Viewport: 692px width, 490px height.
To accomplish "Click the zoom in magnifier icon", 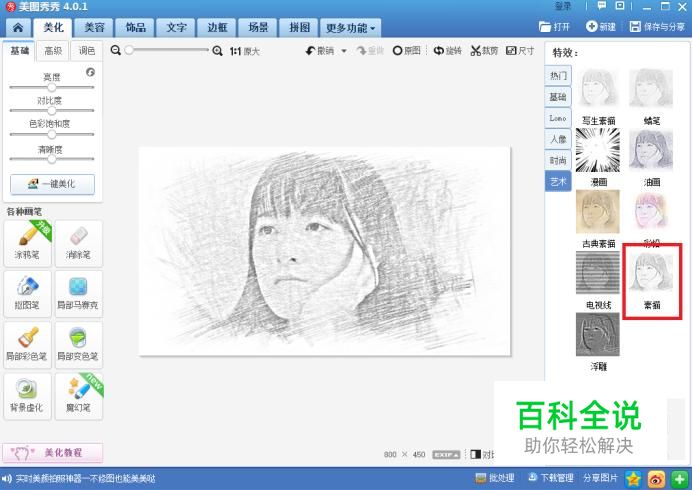I will [217, 51].
